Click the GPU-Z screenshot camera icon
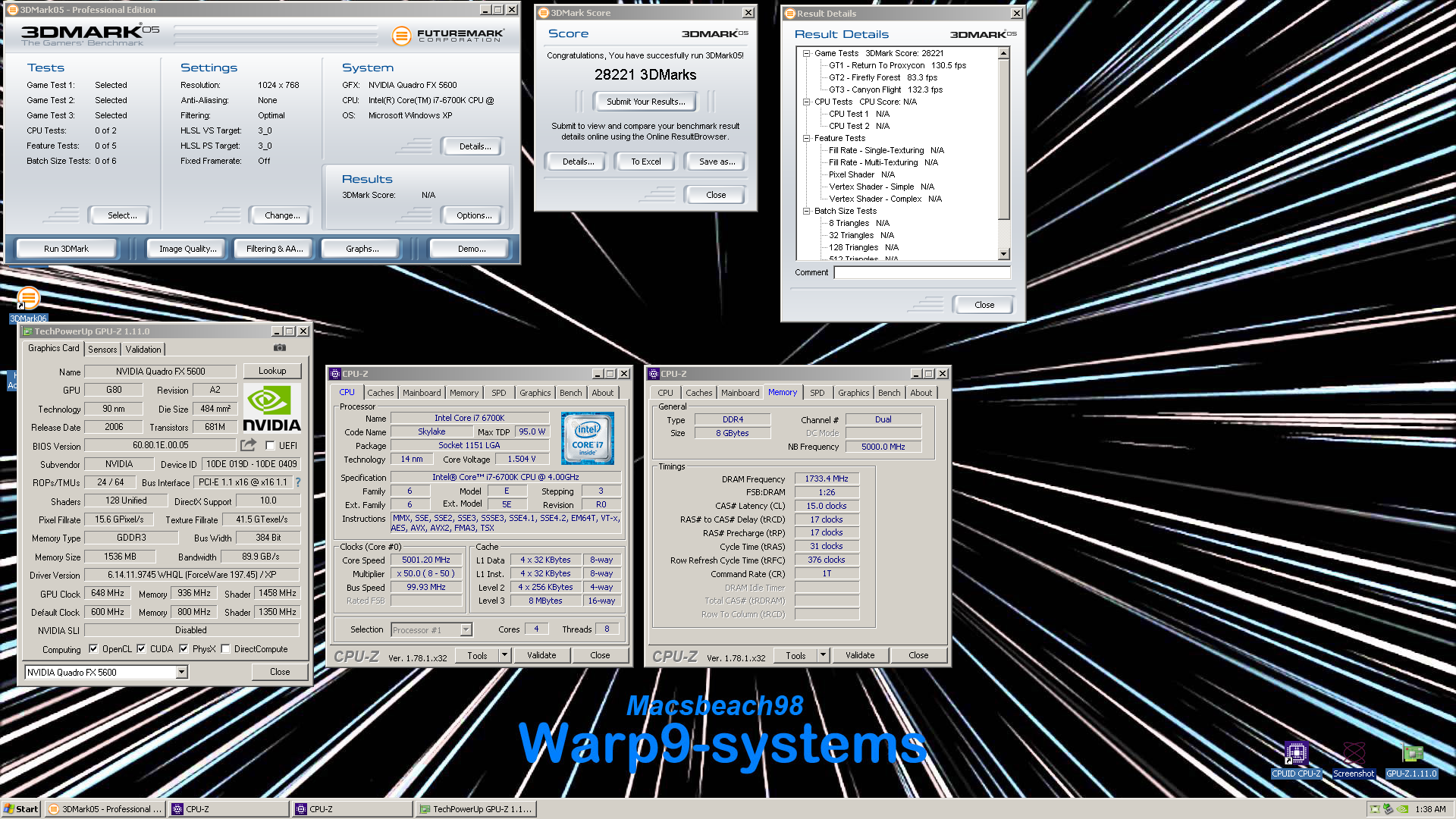Image resolution: width=1456 pixels, height=819 pixels. click(280, 348)
